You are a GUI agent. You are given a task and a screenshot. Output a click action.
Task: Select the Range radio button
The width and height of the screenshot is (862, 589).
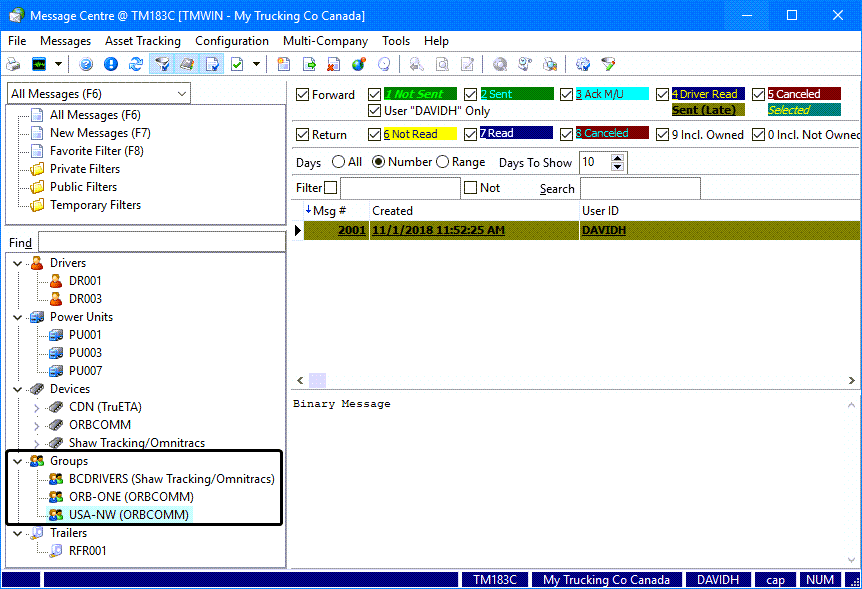441,162
